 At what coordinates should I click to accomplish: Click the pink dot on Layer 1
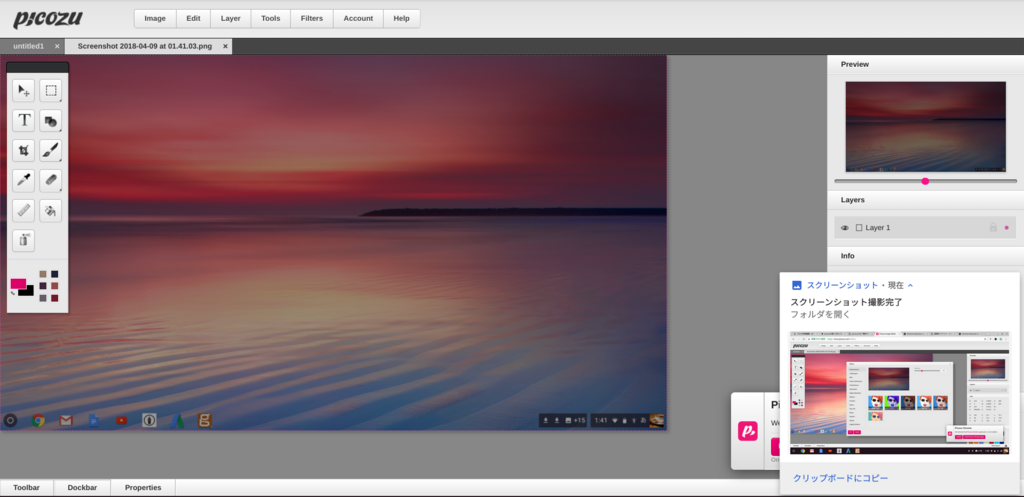(1006, 228)
